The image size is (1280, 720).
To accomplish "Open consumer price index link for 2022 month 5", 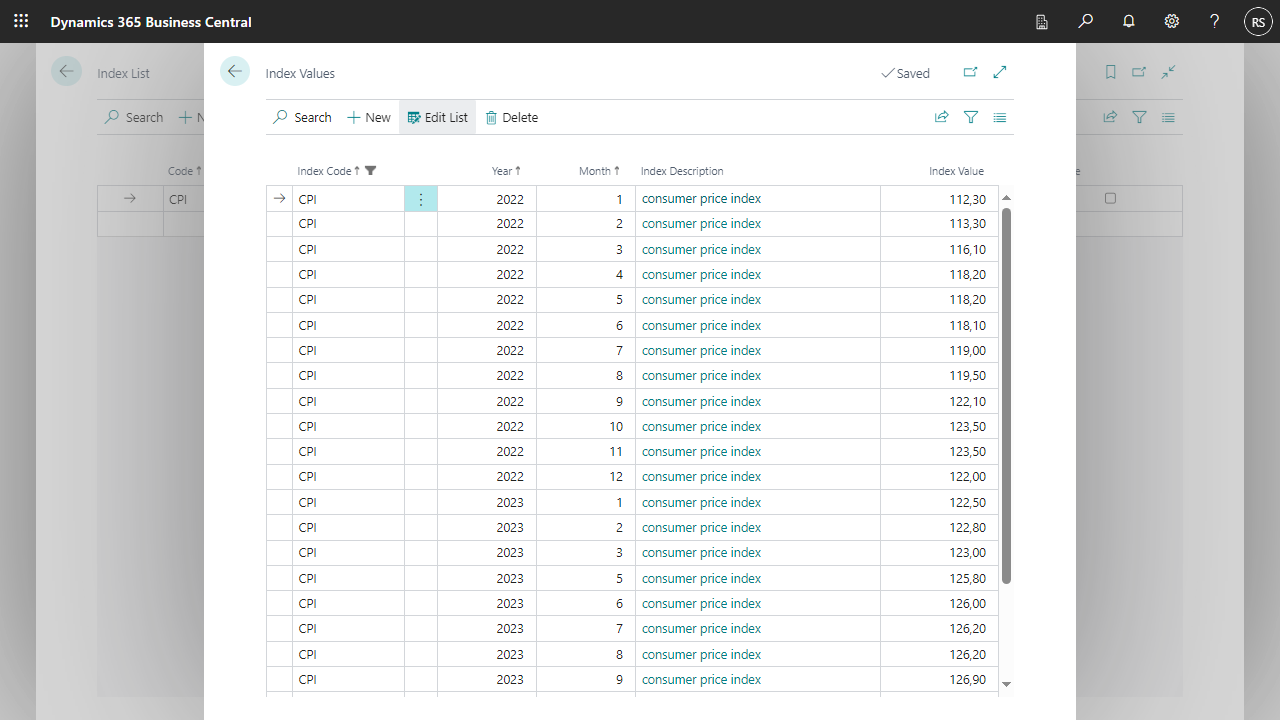I will (701, 300).
